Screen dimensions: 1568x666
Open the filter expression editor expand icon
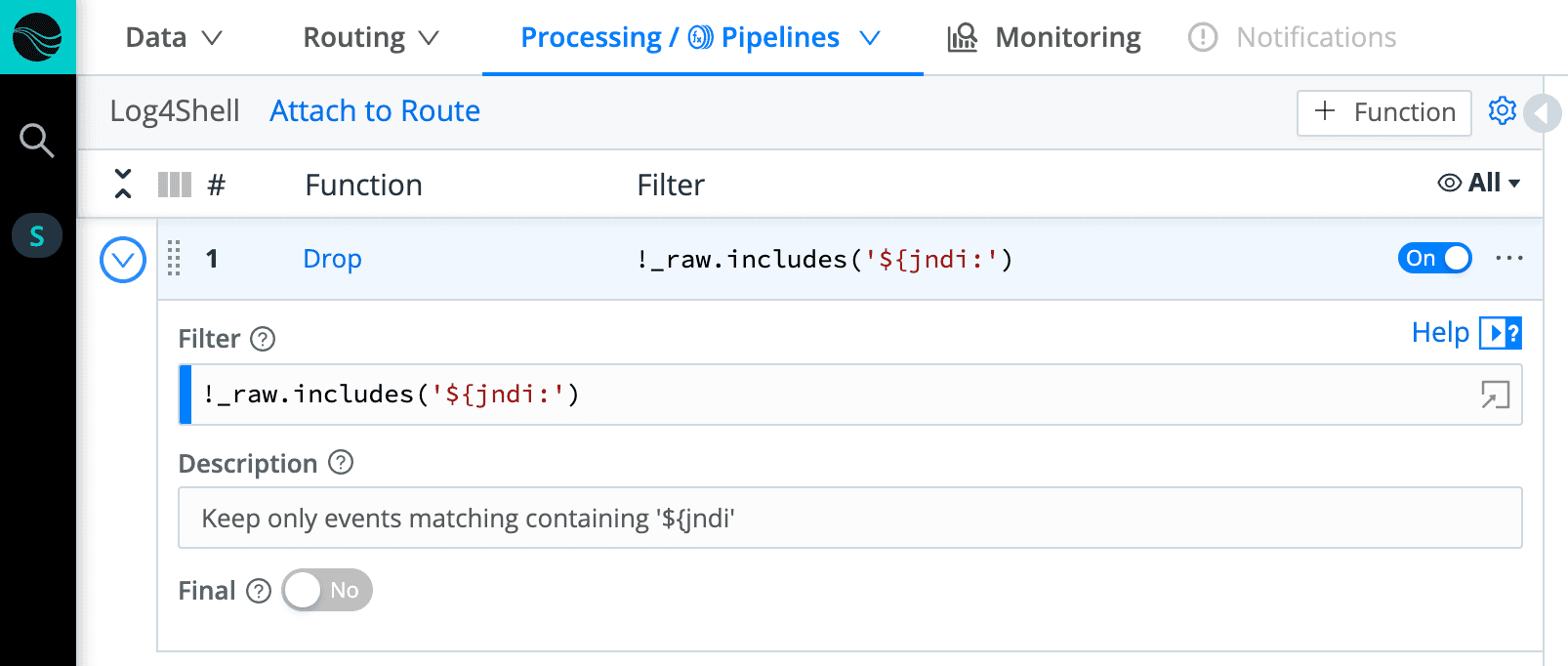1495,395
